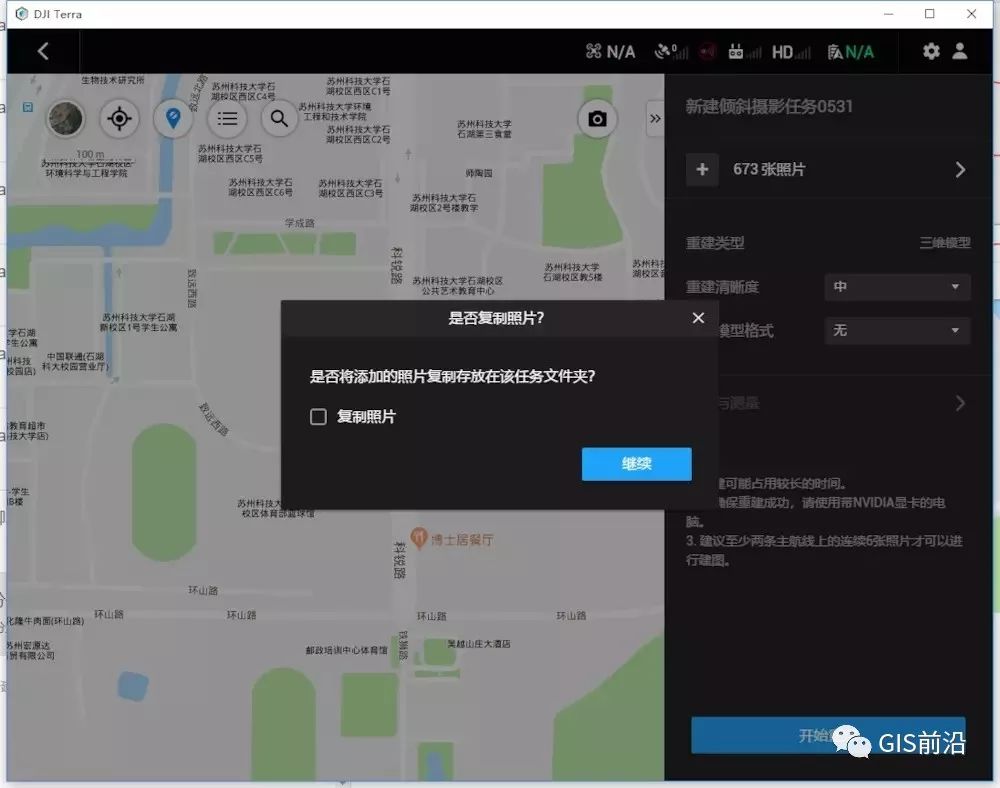Toggle the flight status indicator icon
Screen dimensions: 1000x788
coord(707,51)
